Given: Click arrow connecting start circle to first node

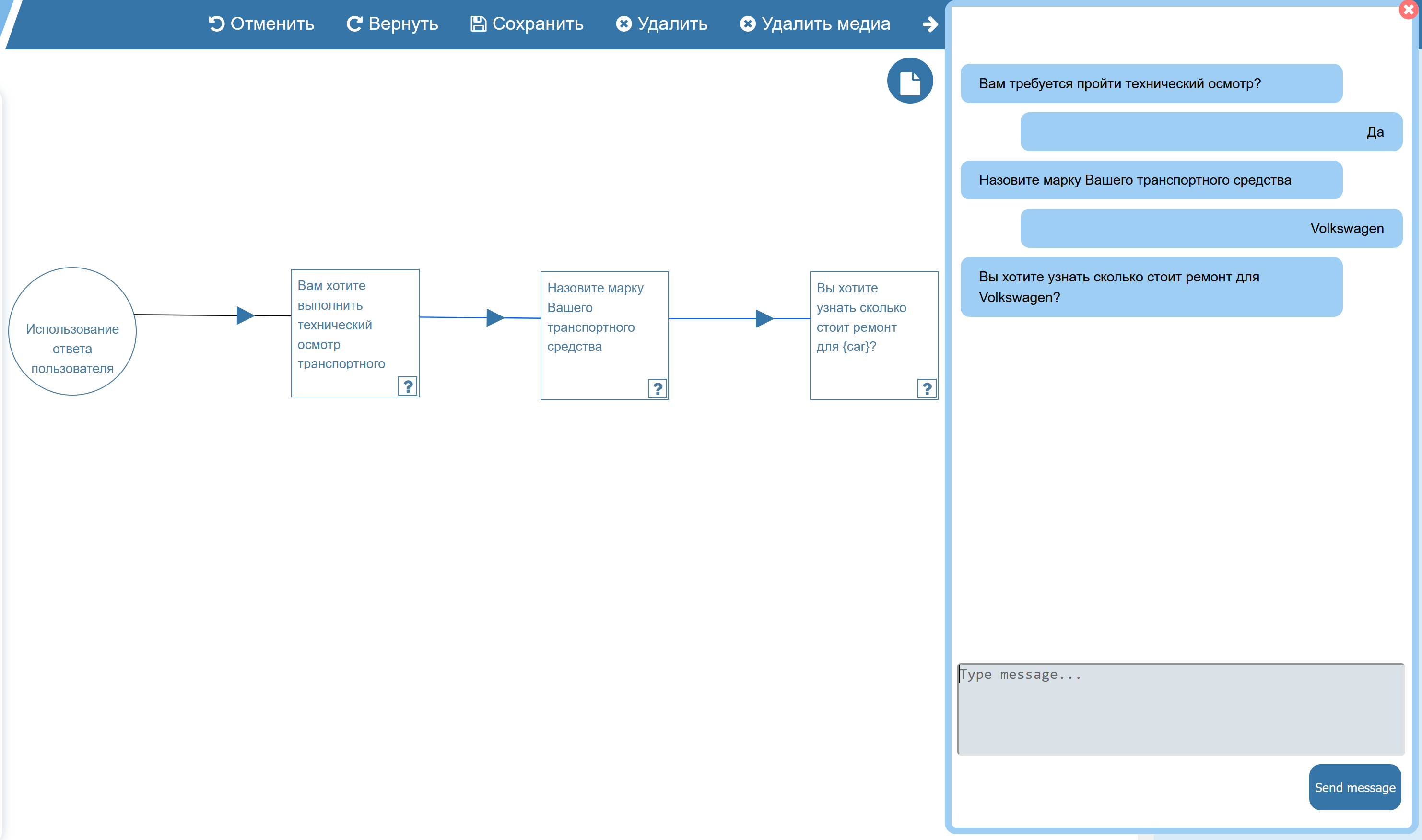Looking at the screenshot, I should (x=245, y=315).
